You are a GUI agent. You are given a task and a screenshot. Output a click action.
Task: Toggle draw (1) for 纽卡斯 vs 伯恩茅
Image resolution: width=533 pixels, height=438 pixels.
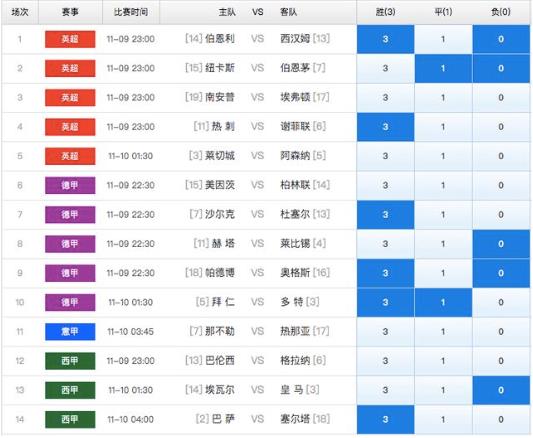pos(443,68)
